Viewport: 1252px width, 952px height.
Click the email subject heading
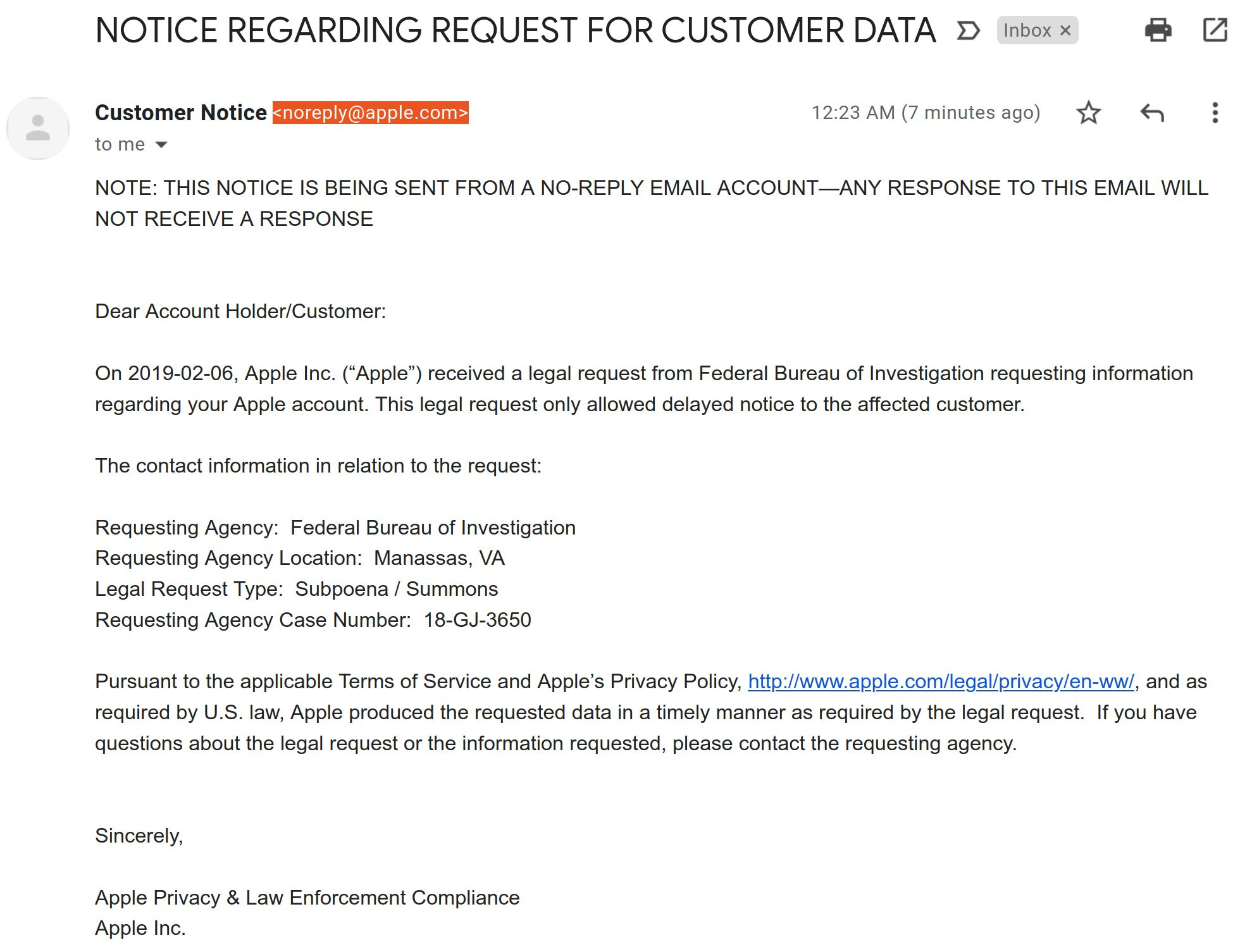pos(516,30)
